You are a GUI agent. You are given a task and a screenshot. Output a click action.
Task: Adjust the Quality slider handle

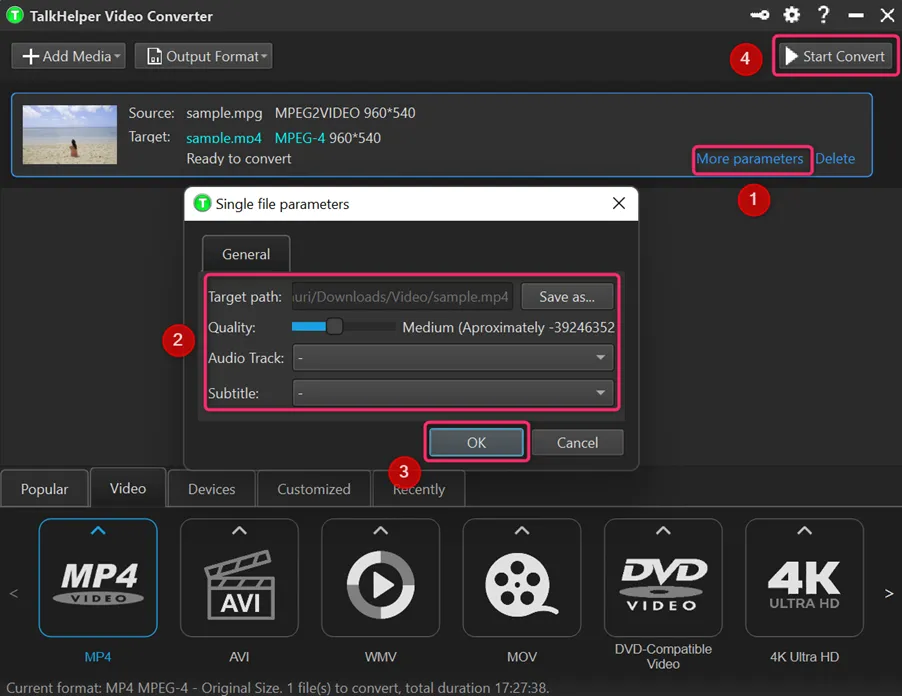point(334,327)
